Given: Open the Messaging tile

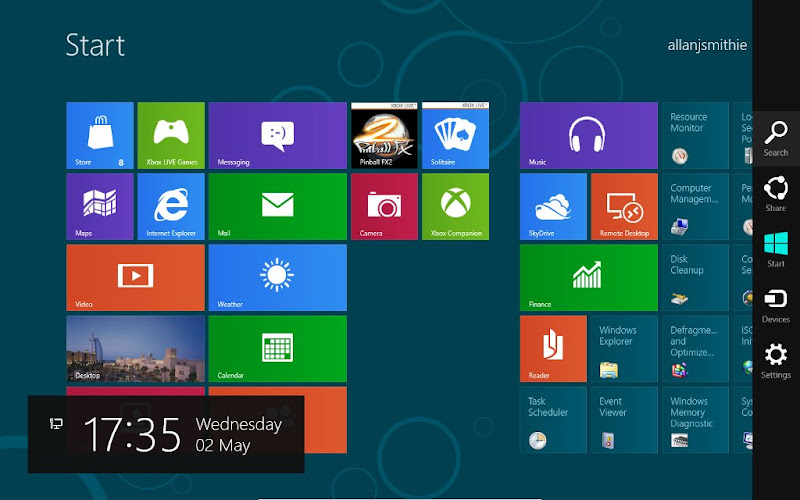Looking at the screenshot, I should 278,135.
